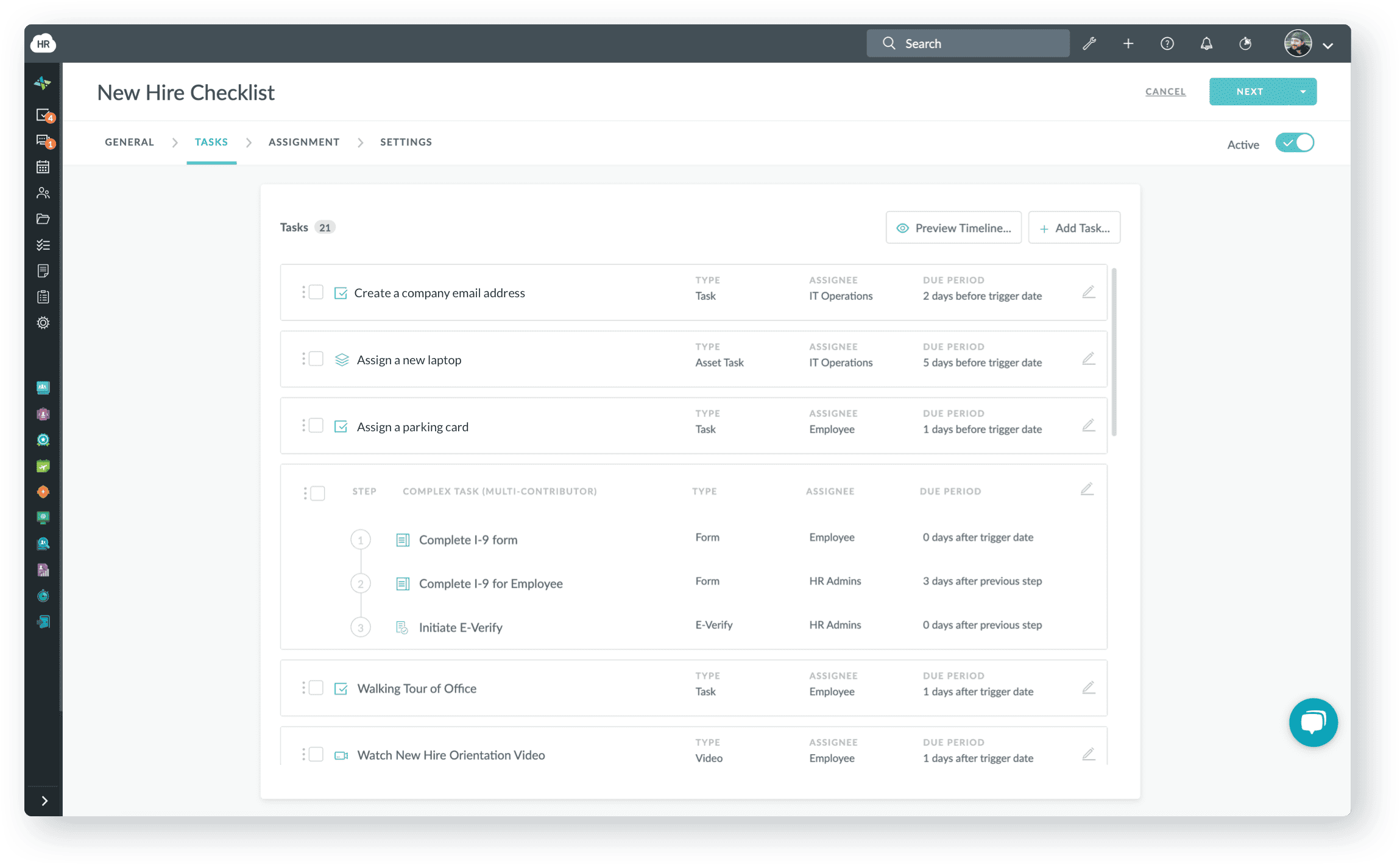Go to the SETTINGS tab
1400x865 pixels.
pyautogui.click(x=406, y=142)
